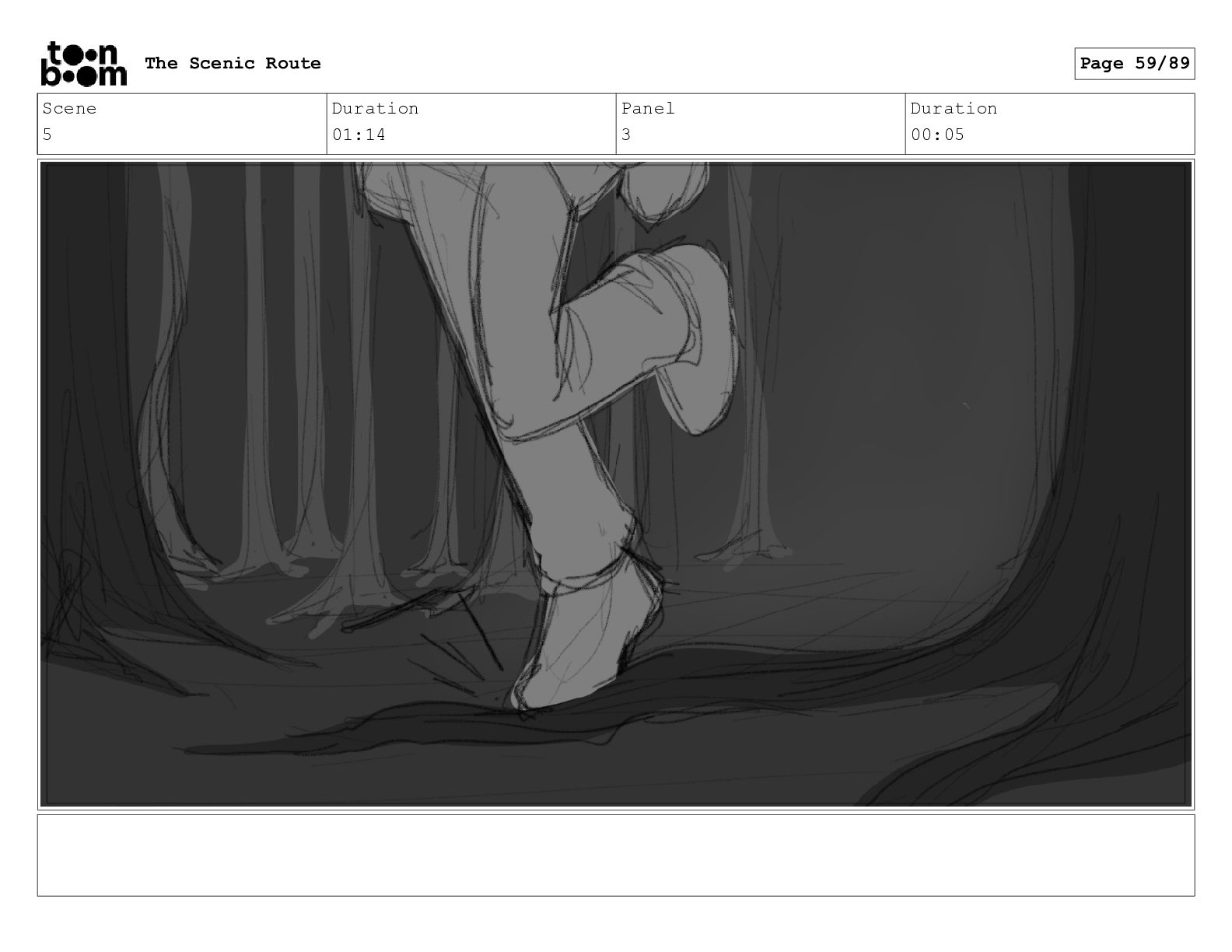
Task: Click the scene duration value '01:14'
Action: [x=359, y=135]
